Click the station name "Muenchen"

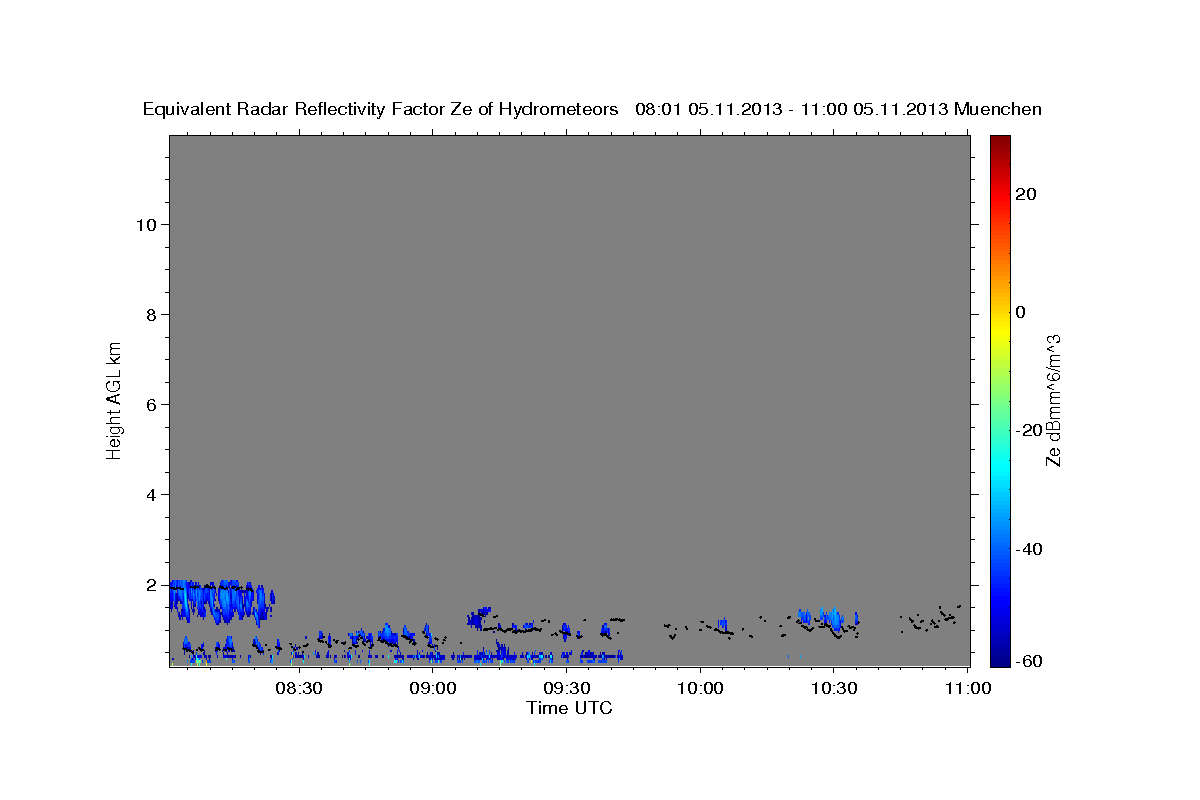click(x=999, y=110)
